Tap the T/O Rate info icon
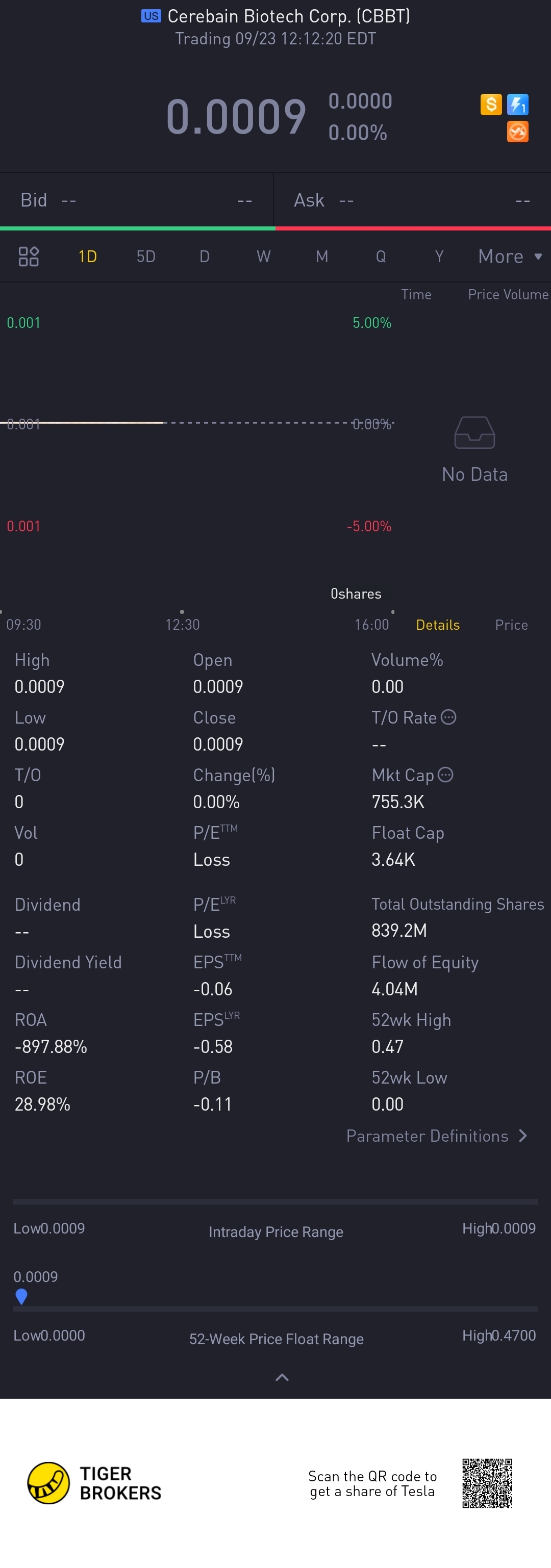The height and width of the screenshot is (1568, 551). (448, 717)
